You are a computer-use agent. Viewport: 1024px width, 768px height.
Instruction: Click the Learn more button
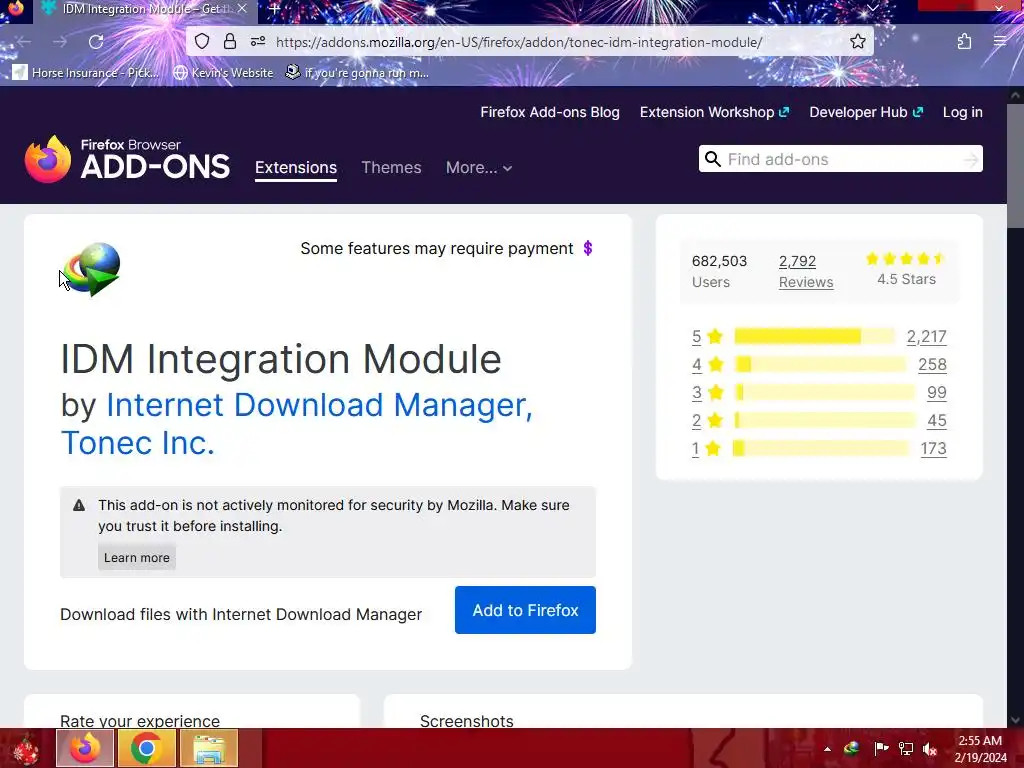[x=136, y=558]
